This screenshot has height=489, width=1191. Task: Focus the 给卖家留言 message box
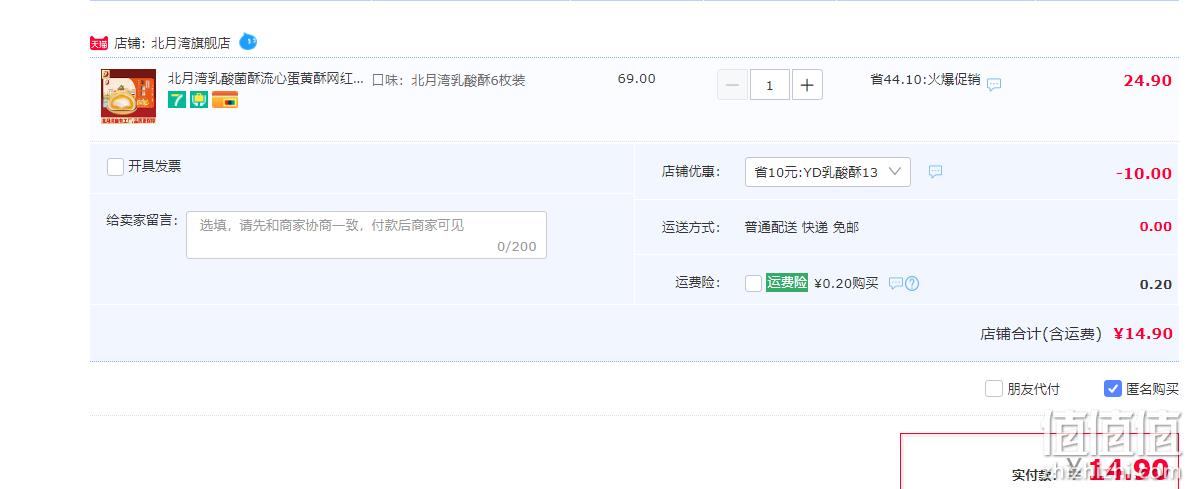click(366, 235)
